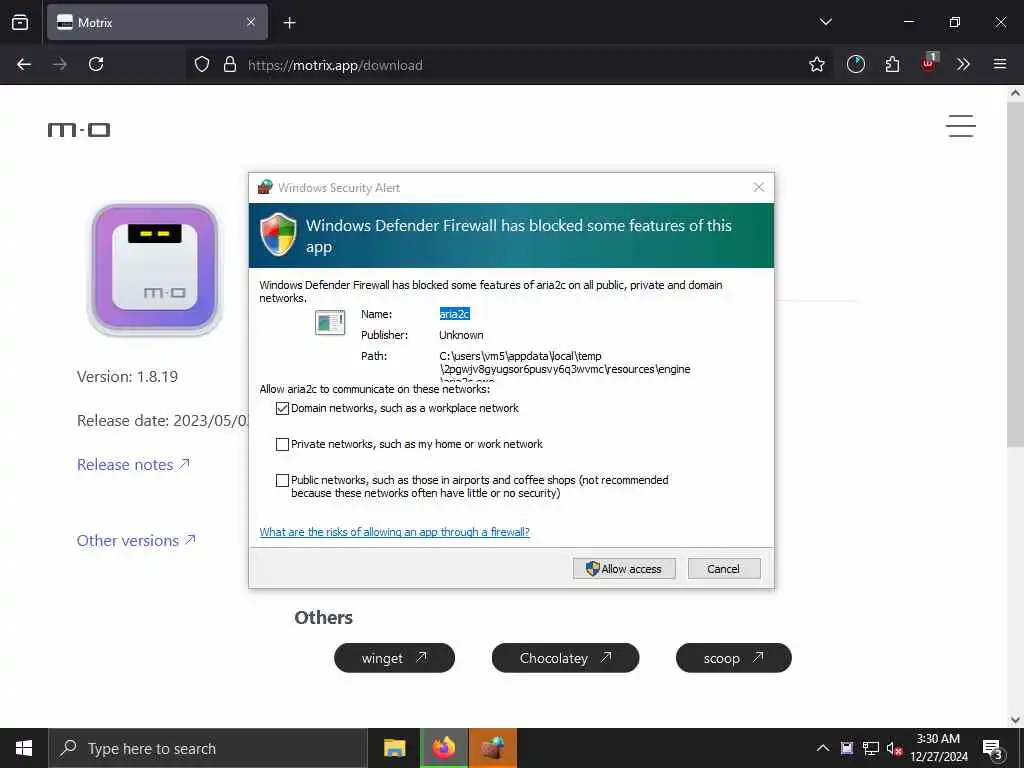Image resolution: width=1024 pixels, height=768 pixels.
Task: Click the network tray icon
Action: tap(871, 748)
